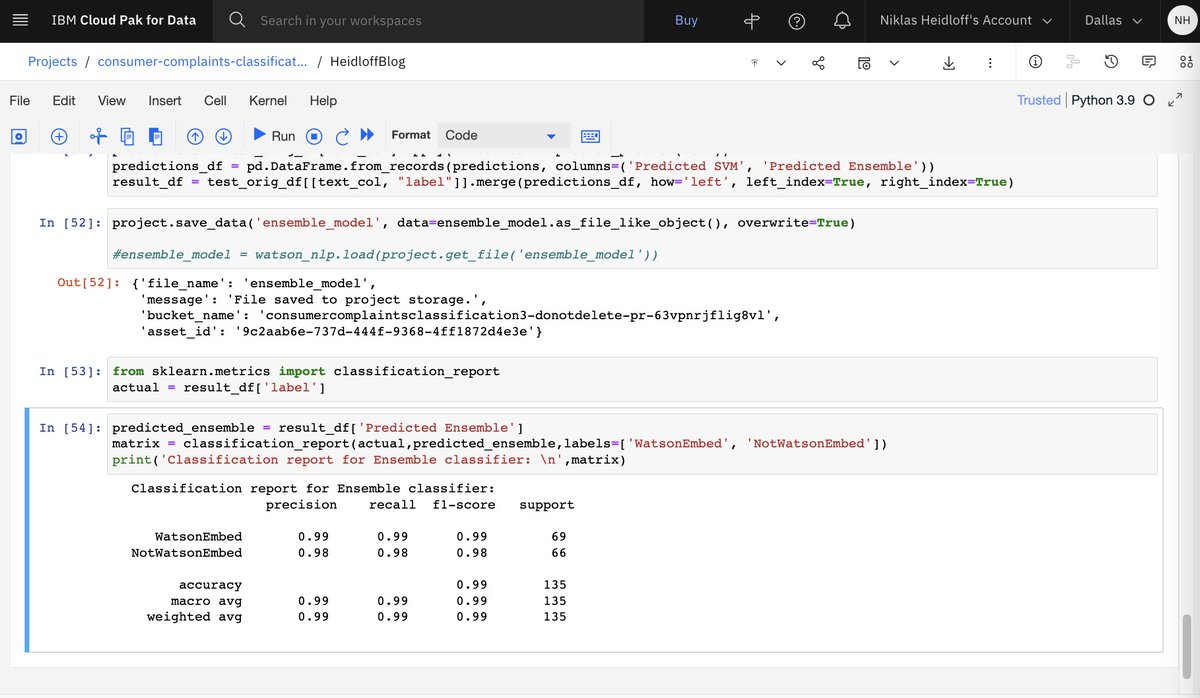Click the schedule job icon

(864, 63)
